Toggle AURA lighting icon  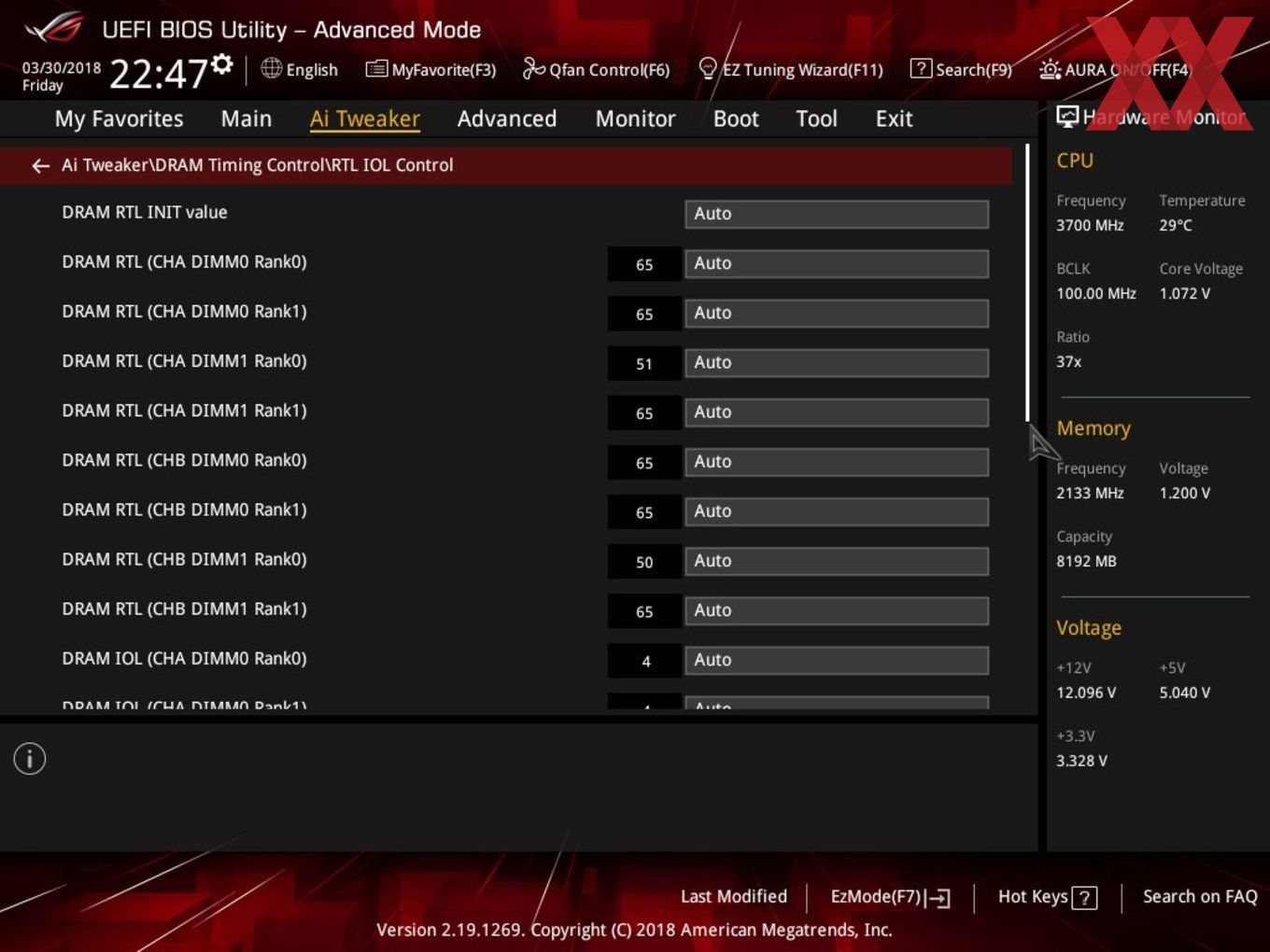click(1050, 69)
